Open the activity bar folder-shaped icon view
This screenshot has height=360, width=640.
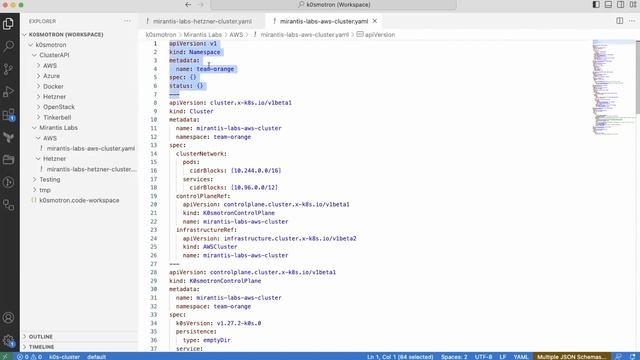(x=8, y=160)
